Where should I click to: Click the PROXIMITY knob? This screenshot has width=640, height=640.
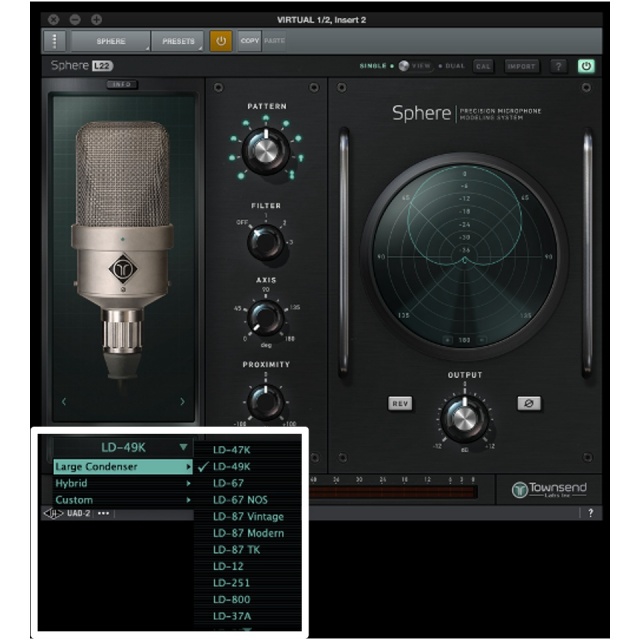coord(266,402)
